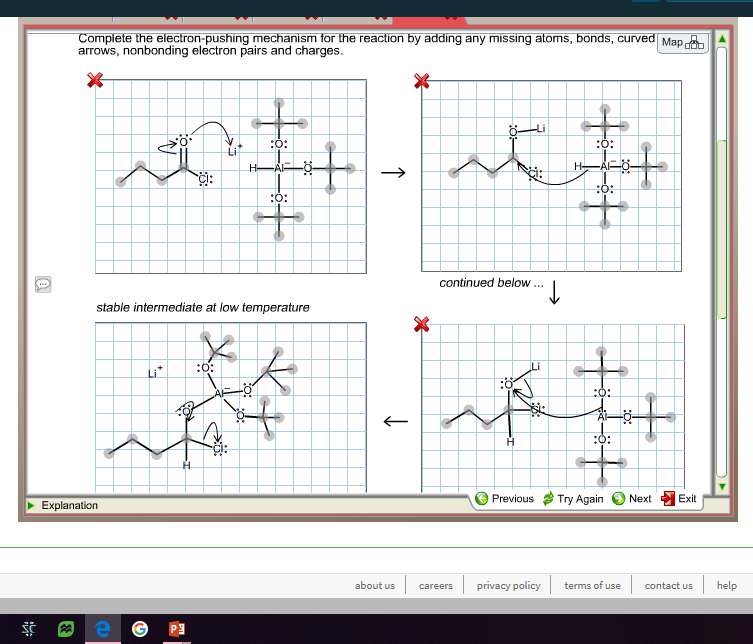Click scroll down arrow of question panel

(721, 486)
